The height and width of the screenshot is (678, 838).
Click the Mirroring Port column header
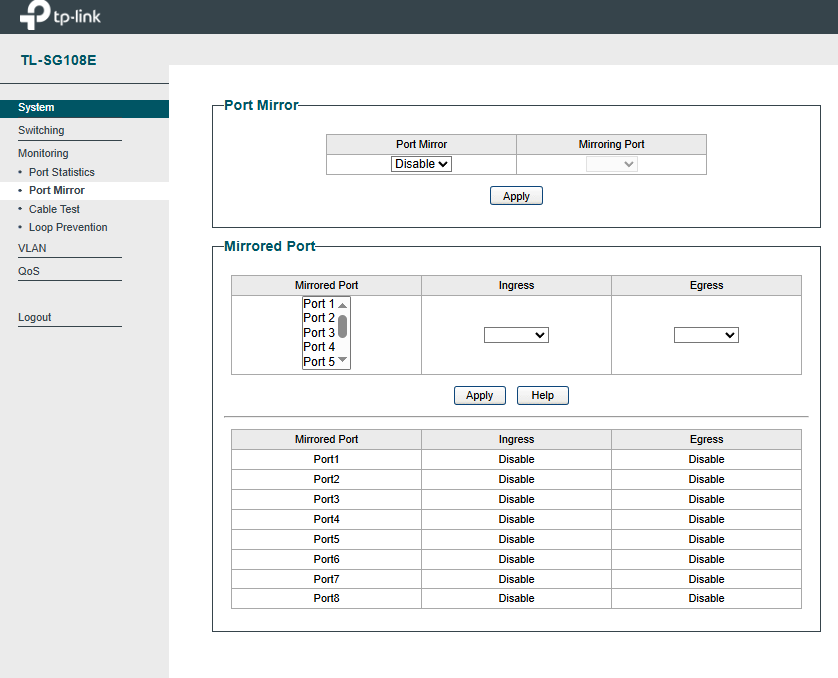coord(611,144)
